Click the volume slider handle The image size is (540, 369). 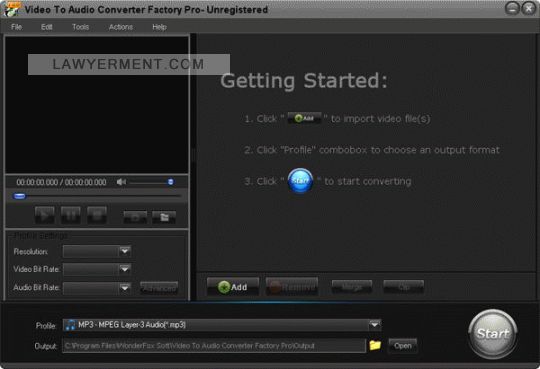coord(170,182)
